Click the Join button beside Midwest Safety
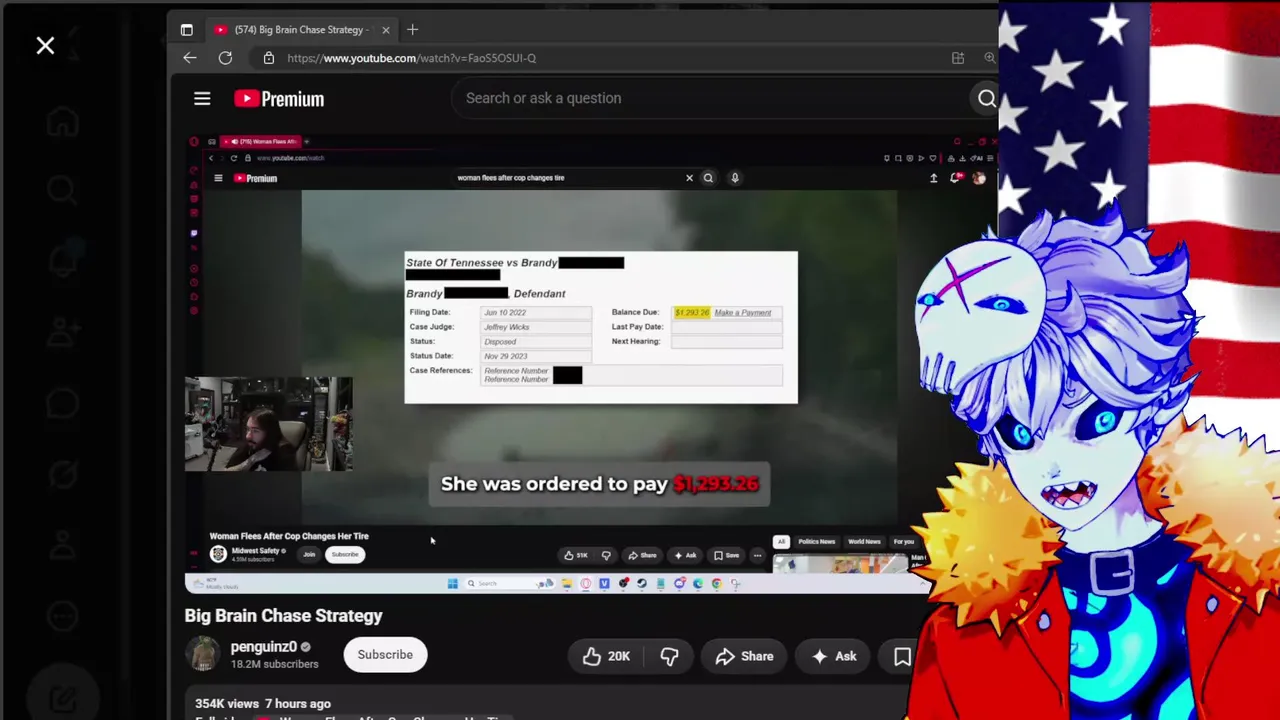The height and width of the screenshot is (720, 1280). (309, 554)
